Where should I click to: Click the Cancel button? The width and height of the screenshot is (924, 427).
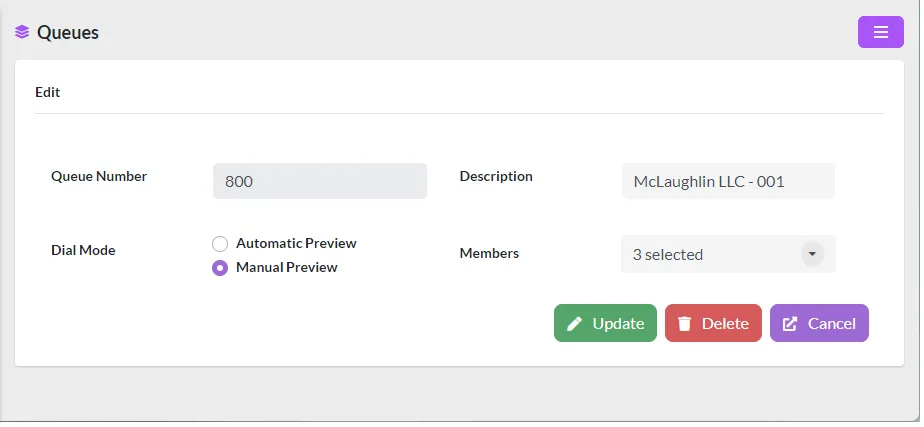[819, 323]
